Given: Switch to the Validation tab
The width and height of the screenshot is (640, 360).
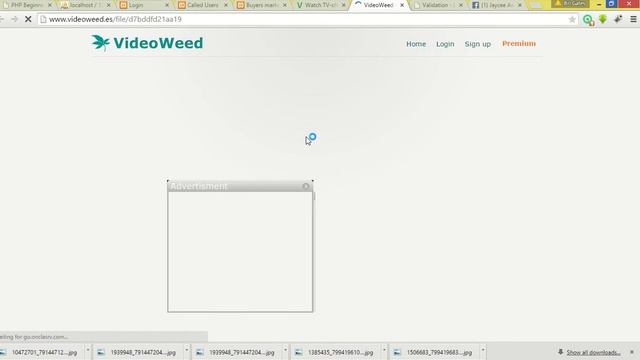Looking at the screenshot, I should 438,5.
